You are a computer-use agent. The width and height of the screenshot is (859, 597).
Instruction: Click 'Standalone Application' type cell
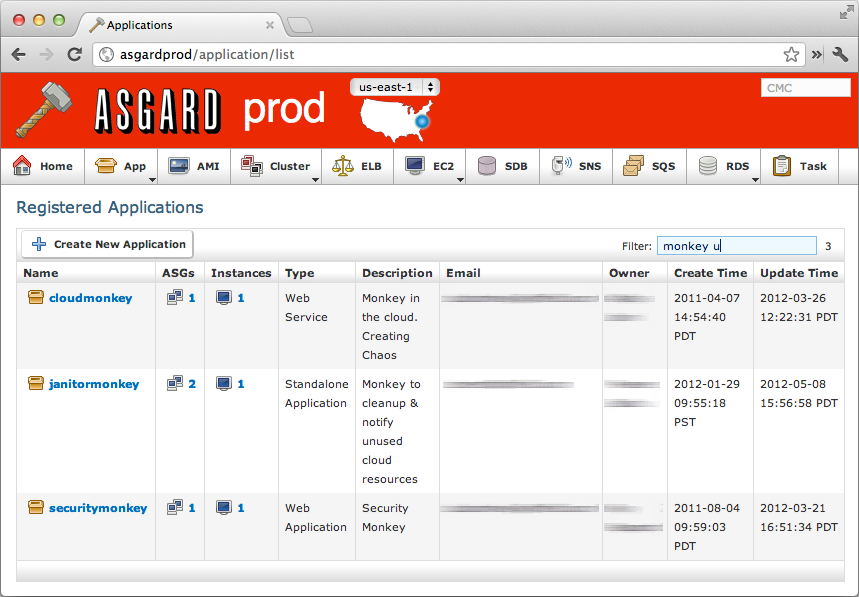point(317,393)
